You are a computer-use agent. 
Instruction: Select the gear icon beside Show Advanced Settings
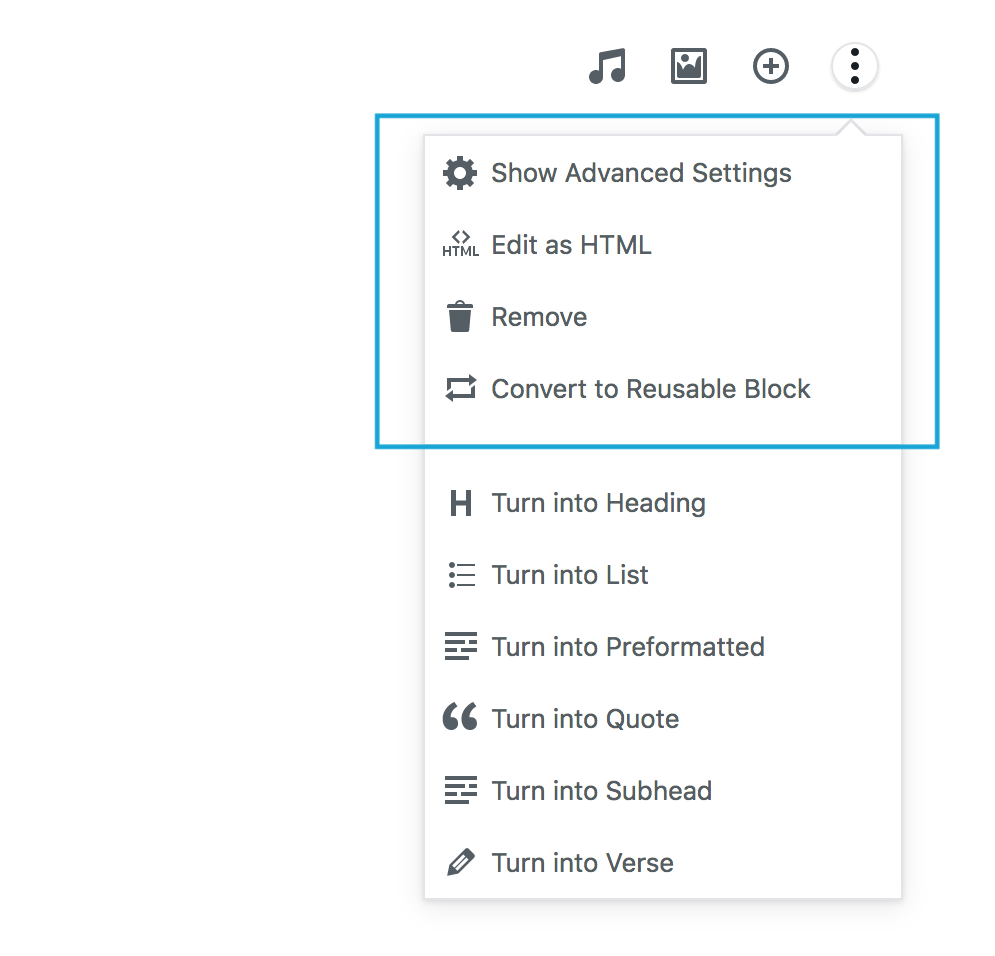pos(459,172)
